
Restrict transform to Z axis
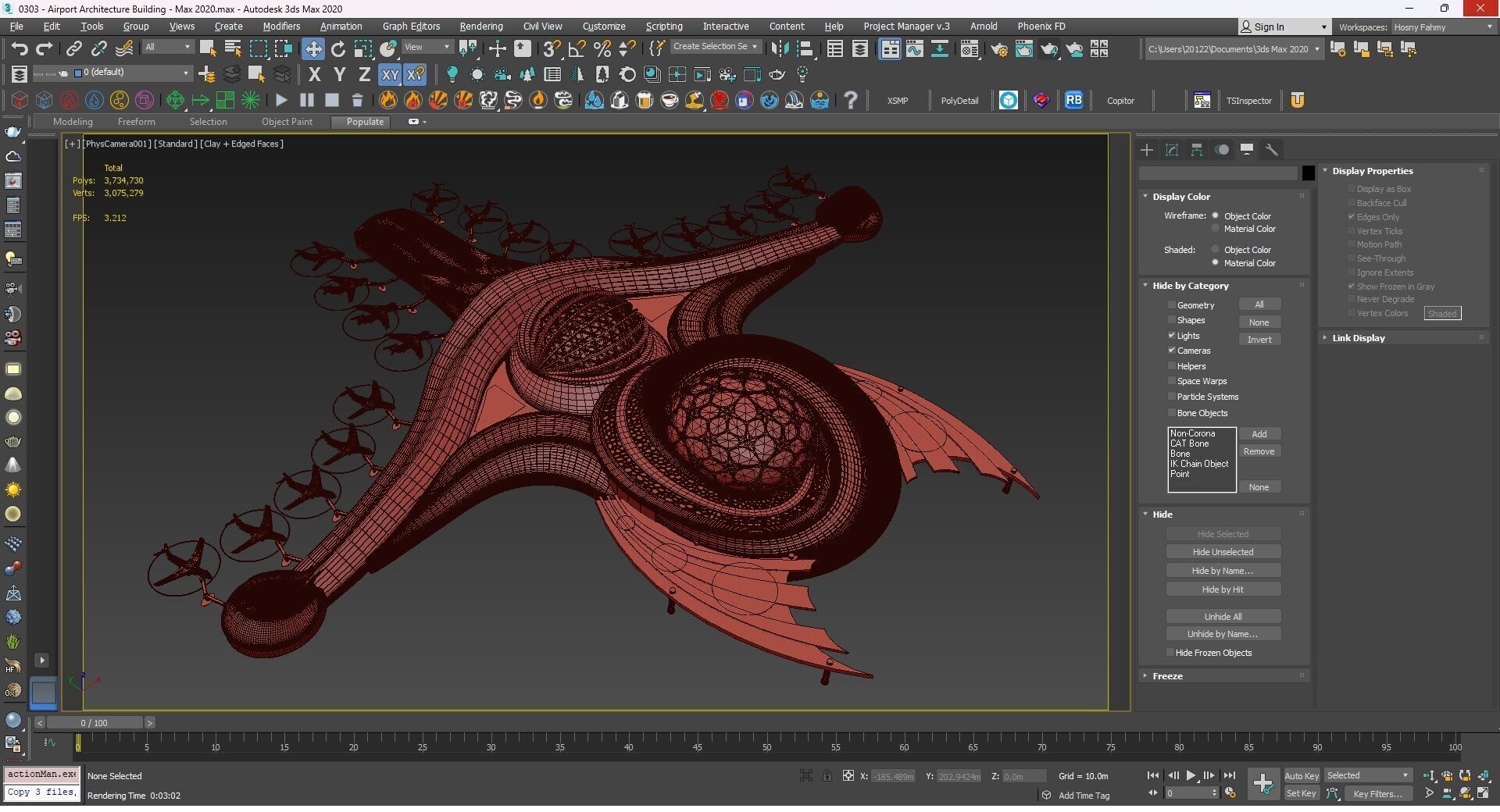pos(364,74)
